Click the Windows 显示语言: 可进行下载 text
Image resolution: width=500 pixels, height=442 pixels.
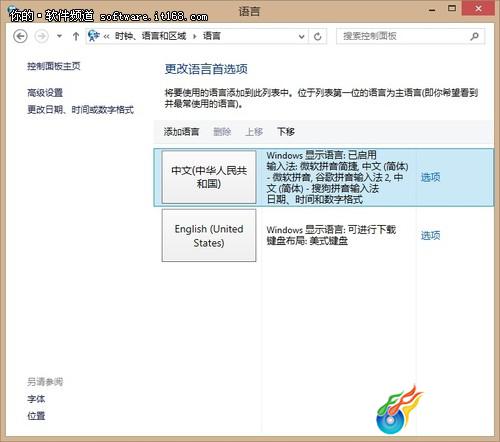331,230
